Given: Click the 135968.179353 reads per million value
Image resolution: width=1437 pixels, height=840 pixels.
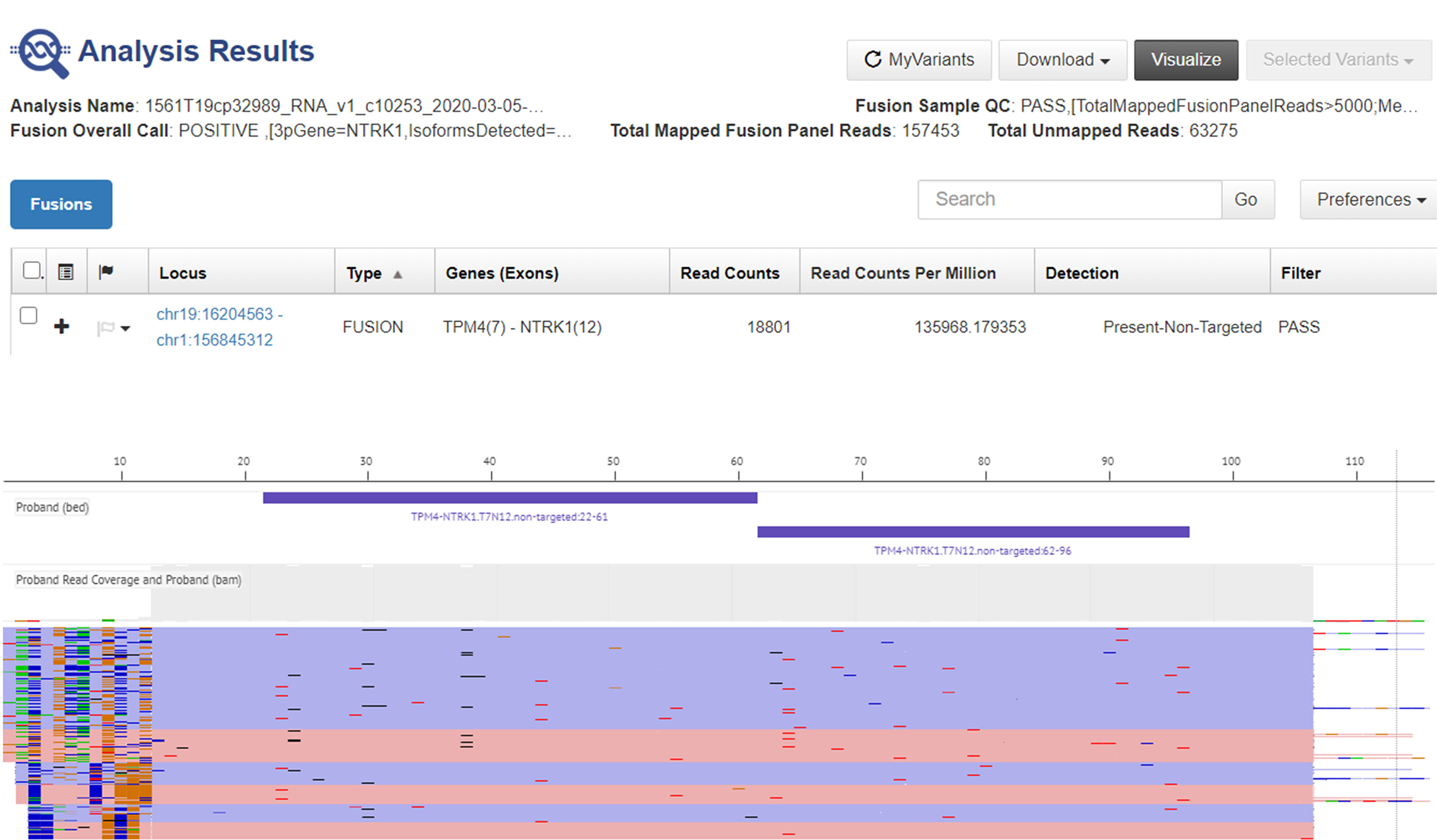Looking at the screenshot, I should pyautogui.click(x=970, y=327).
